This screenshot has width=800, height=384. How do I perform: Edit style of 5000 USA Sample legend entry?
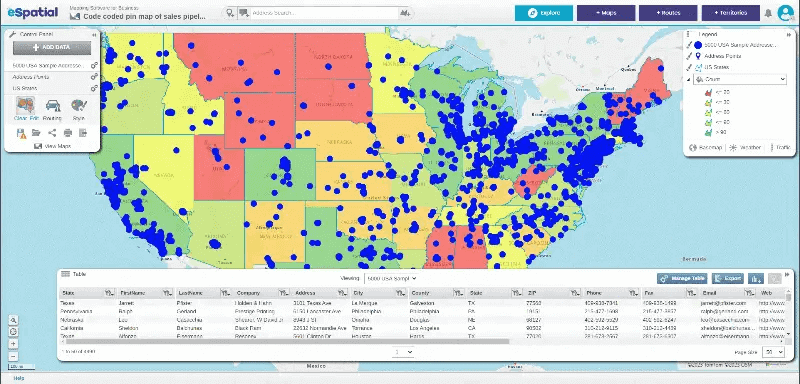(x=688, y=45)
